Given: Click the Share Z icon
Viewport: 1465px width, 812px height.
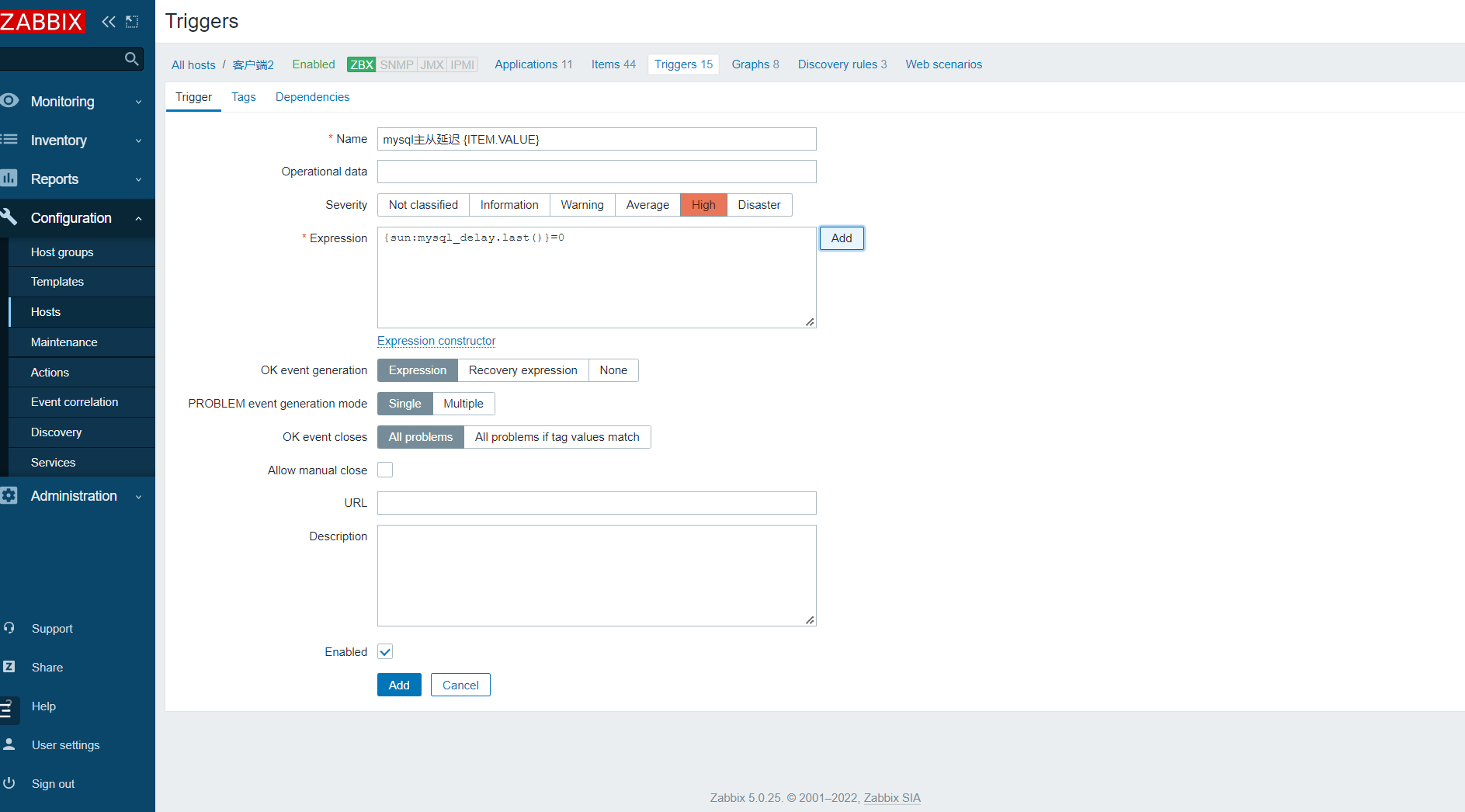Looking at the screenshot, I should click(9, 667).
